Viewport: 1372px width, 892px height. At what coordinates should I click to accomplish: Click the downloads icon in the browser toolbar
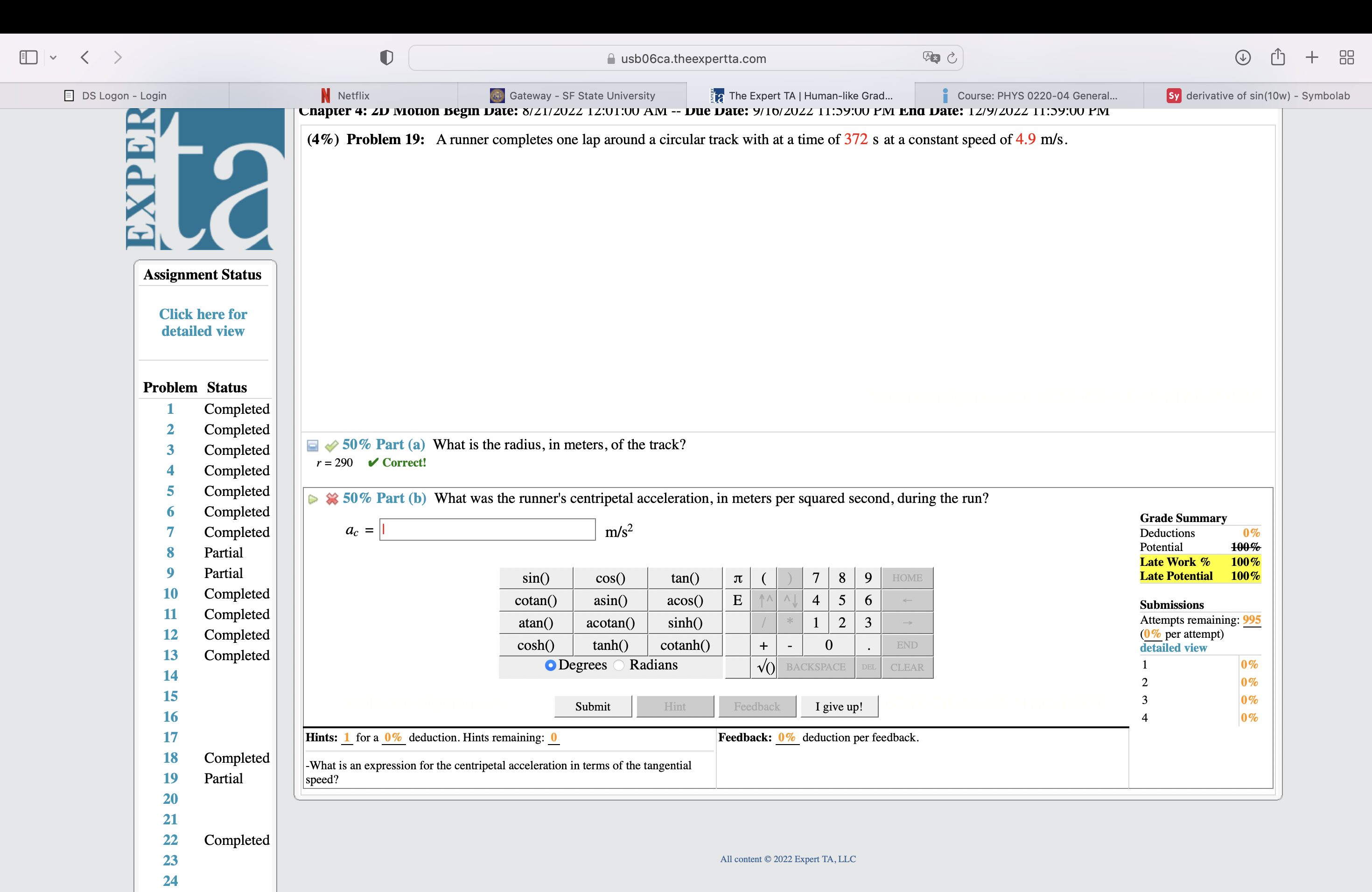pos(1244,57)
